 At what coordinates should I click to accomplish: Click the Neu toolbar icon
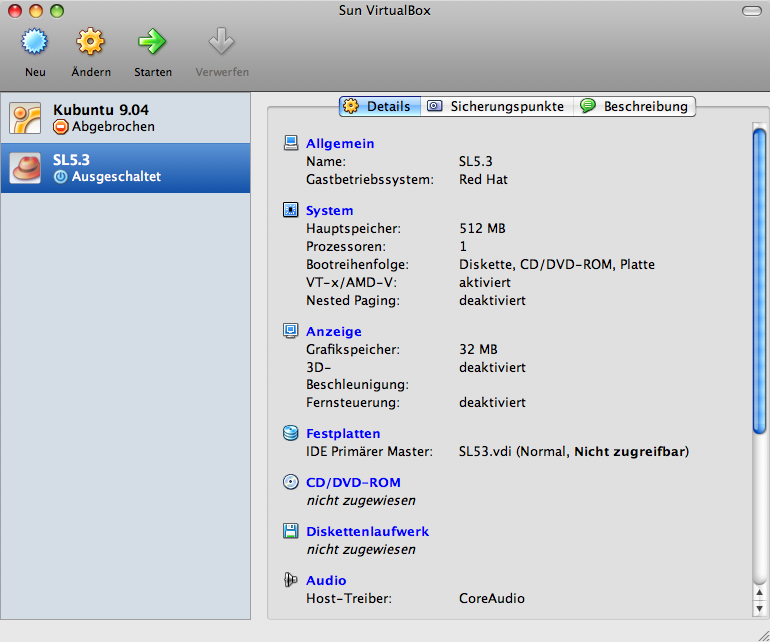(x=34, y=41)
